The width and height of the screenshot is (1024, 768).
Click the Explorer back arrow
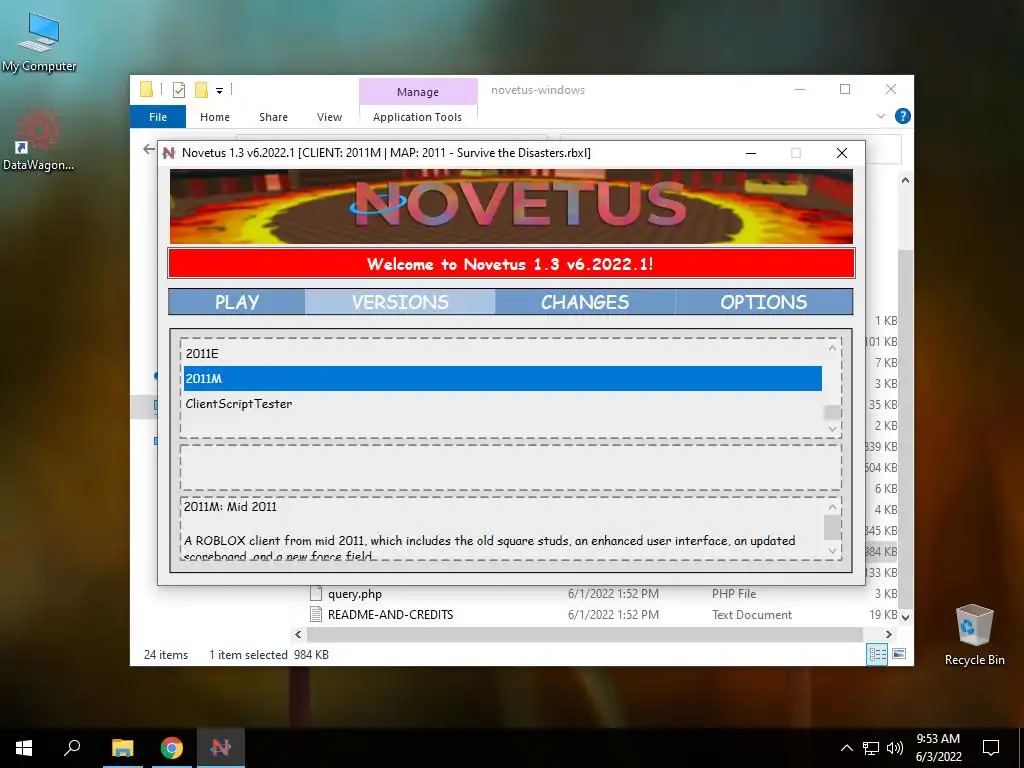[149, 150]
